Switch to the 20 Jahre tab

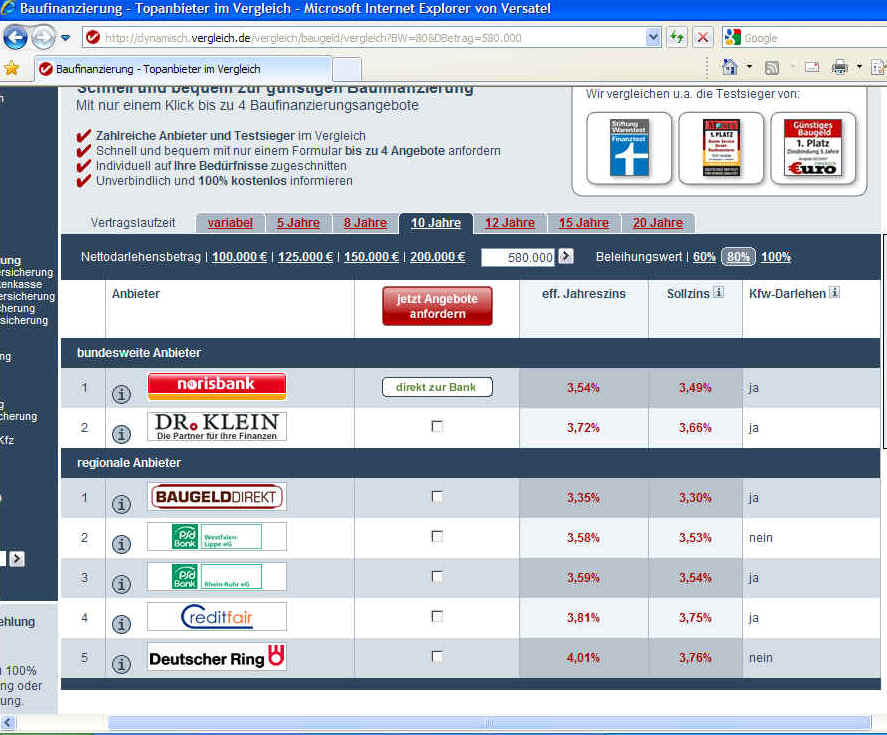coord(657,223)
